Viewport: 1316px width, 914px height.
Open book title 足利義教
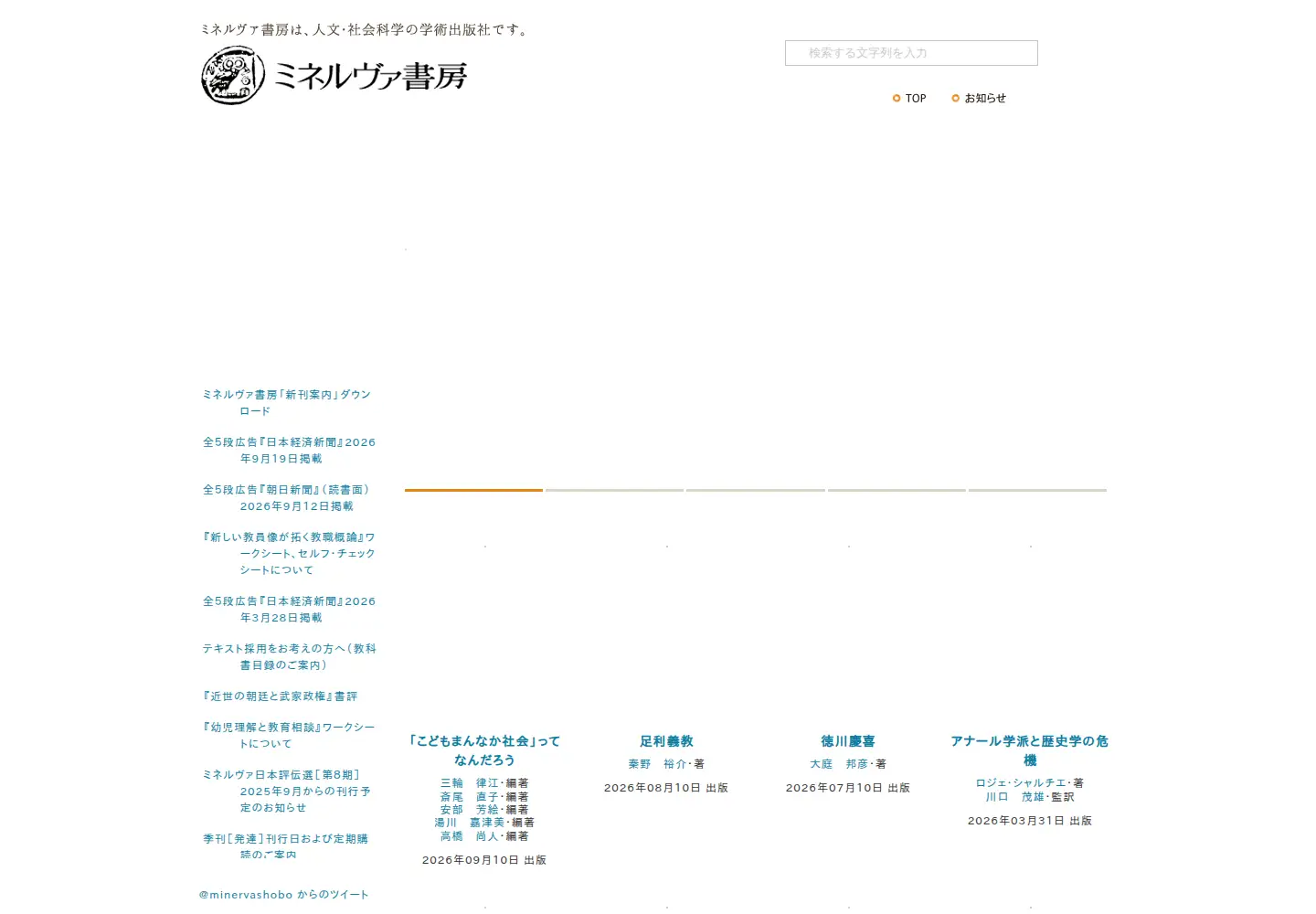click(x=666, y=741)
